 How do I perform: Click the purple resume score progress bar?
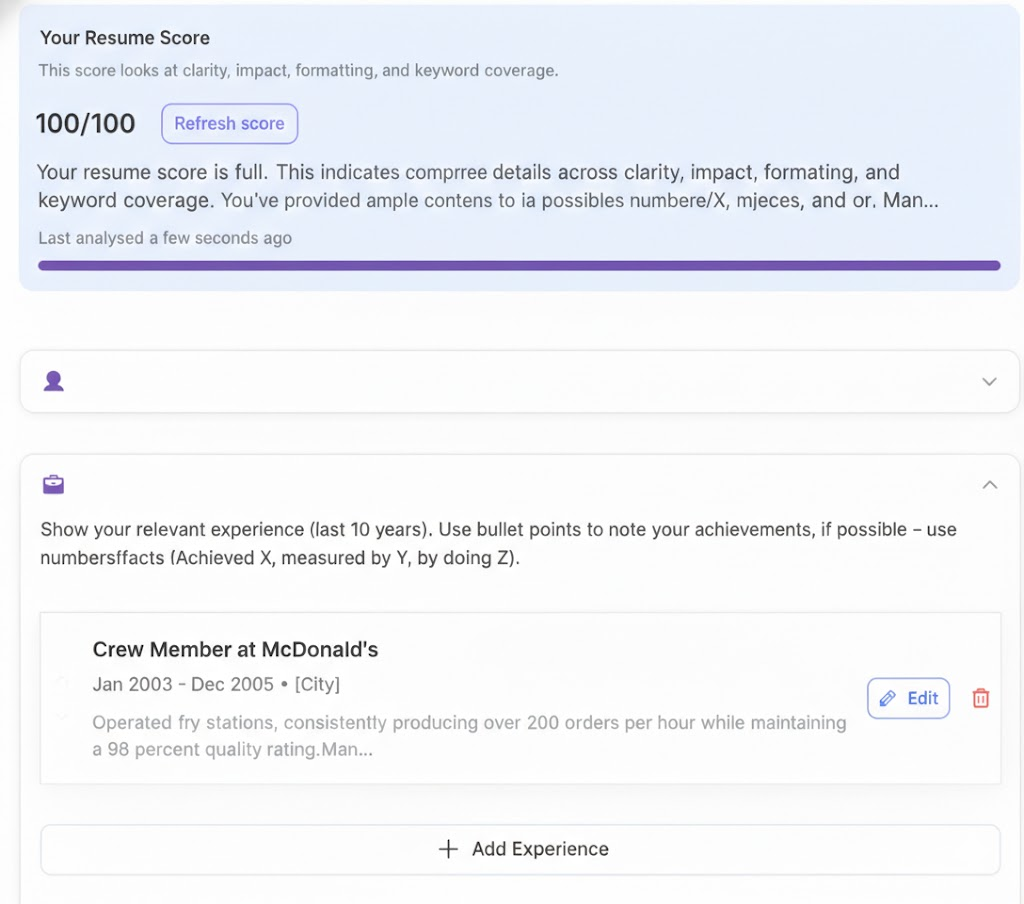[x=519, y=264]
